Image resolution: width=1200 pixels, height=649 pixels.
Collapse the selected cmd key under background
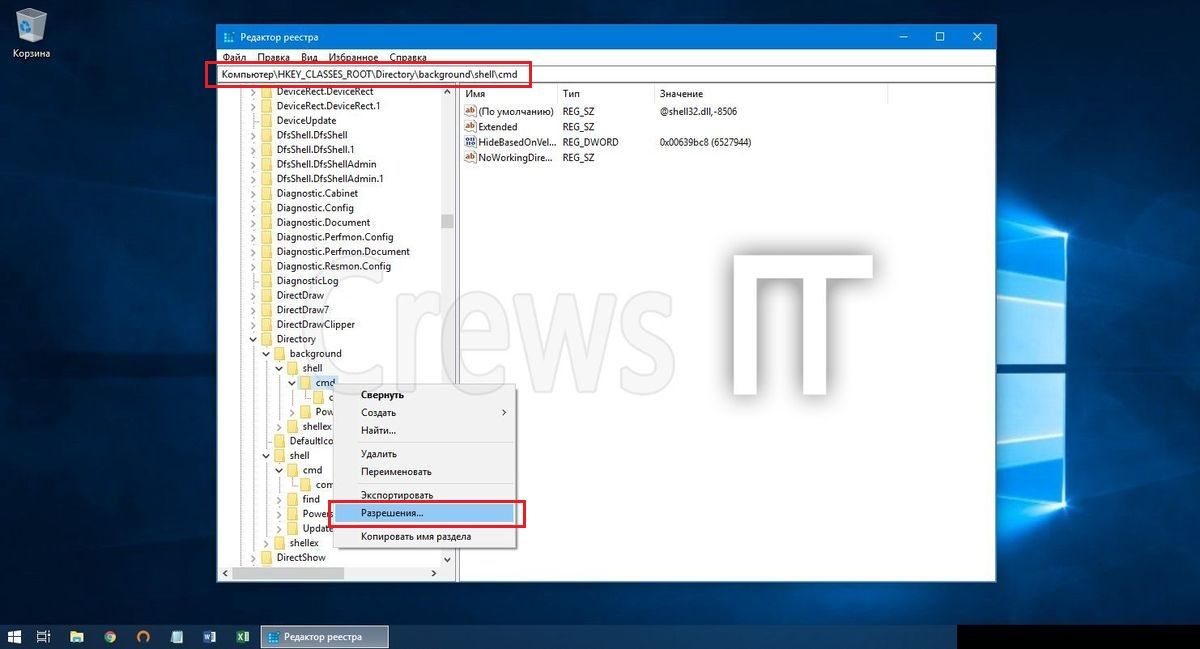(292, 383)
